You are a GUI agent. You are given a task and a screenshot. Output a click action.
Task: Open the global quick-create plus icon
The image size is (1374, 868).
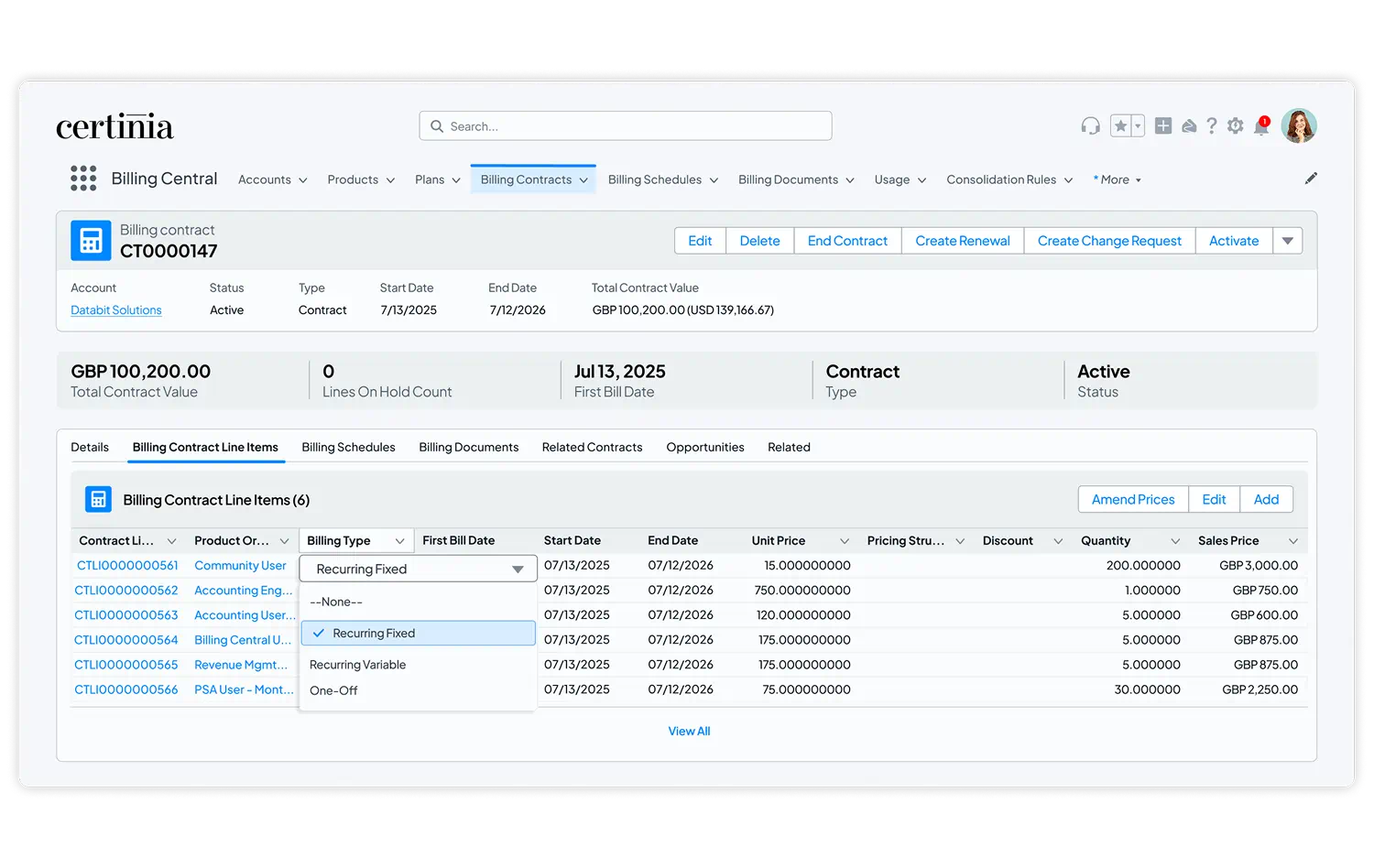1162,125
